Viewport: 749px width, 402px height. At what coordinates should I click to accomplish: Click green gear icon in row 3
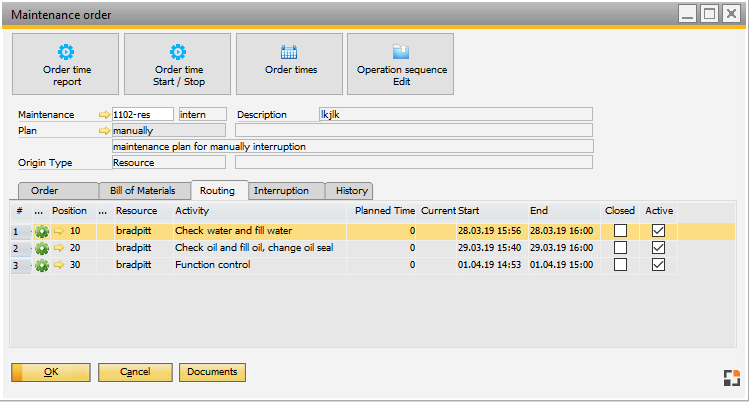42,265
